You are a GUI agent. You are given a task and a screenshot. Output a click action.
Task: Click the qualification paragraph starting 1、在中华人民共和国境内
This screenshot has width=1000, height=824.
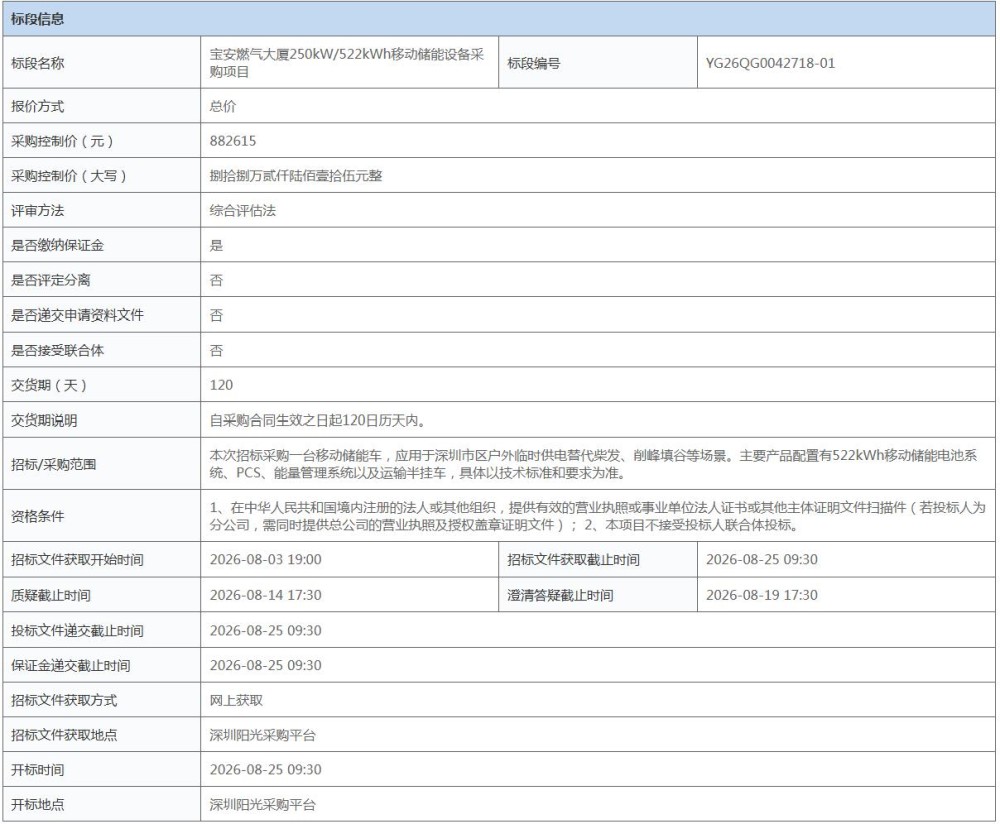[x=598, y=516]
